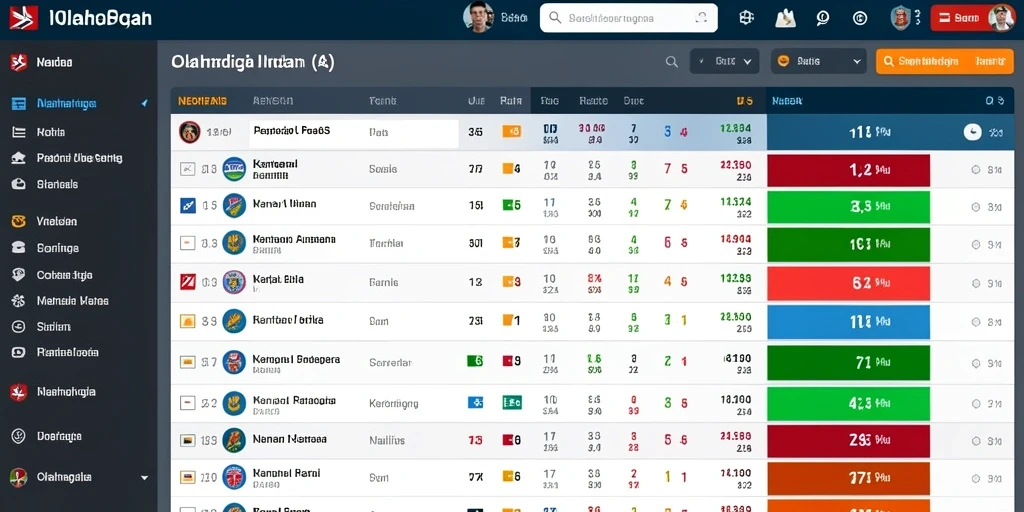This screenshot has width=1024, height=512.
Task: Focus the white search field in header
Action: (628, 18)
